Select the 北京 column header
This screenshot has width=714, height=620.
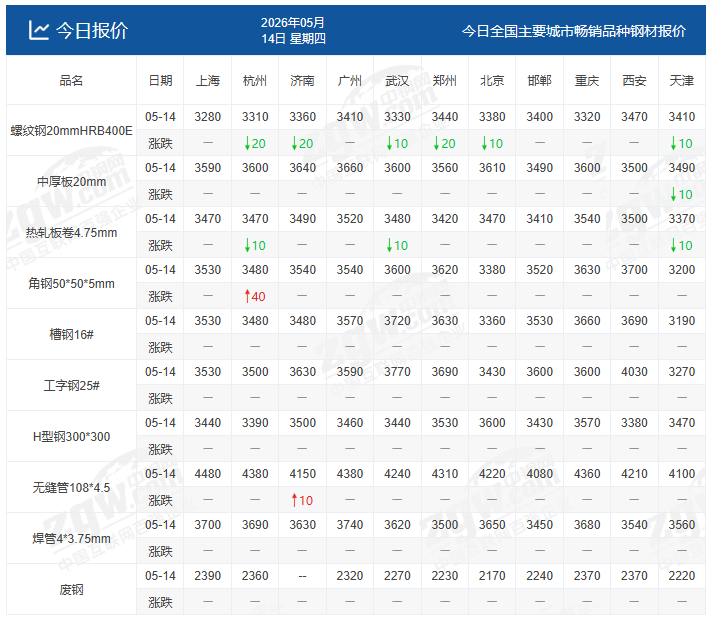point(492,81)
